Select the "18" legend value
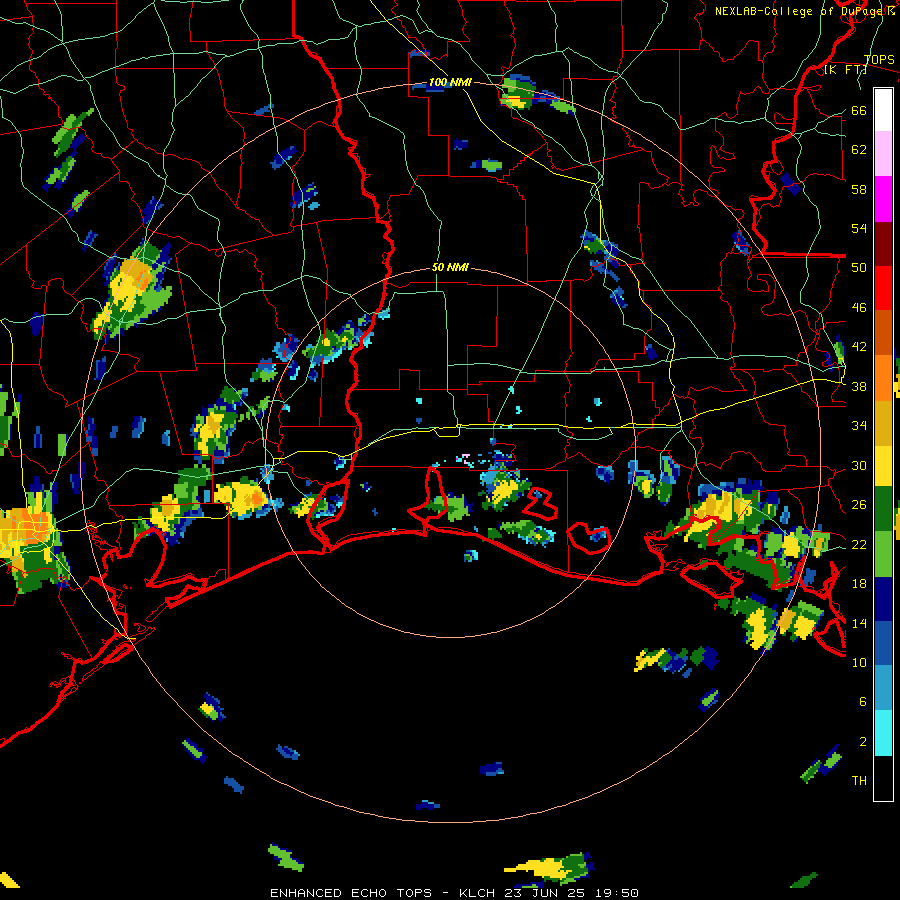 pos(859,584)
